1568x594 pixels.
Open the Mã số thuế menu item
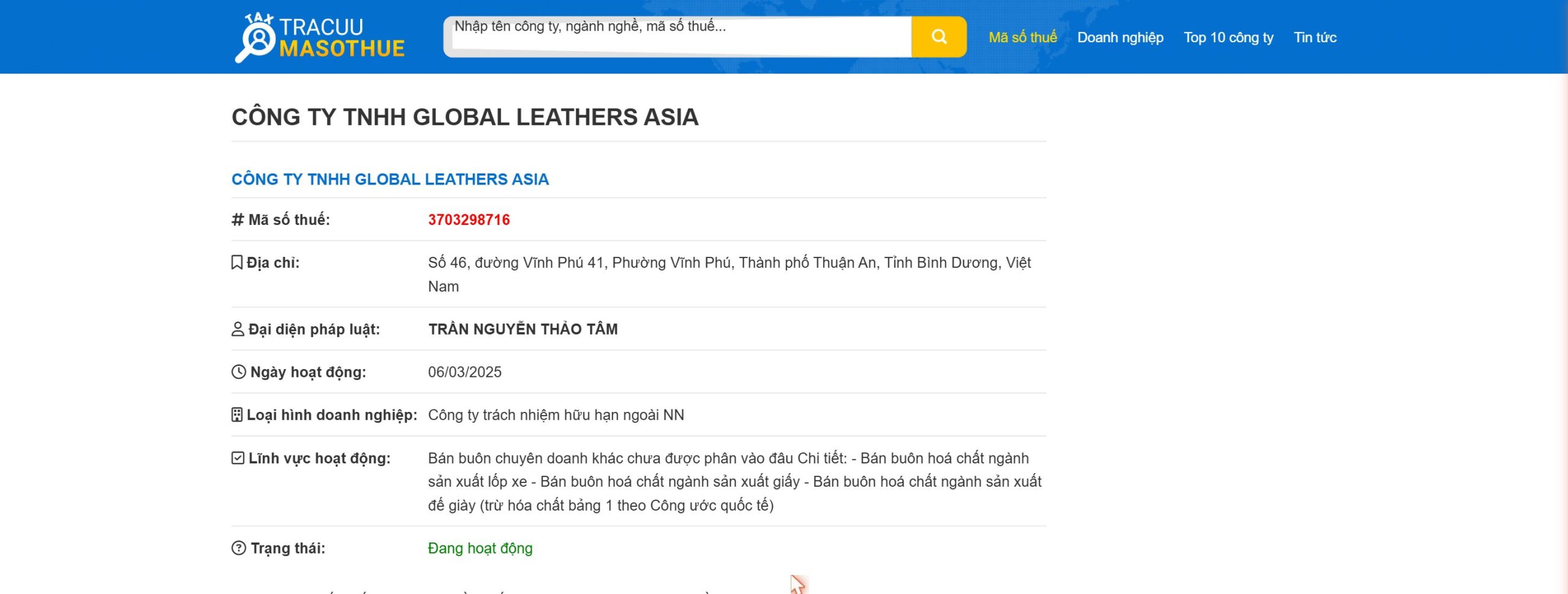coord(1022,37)
